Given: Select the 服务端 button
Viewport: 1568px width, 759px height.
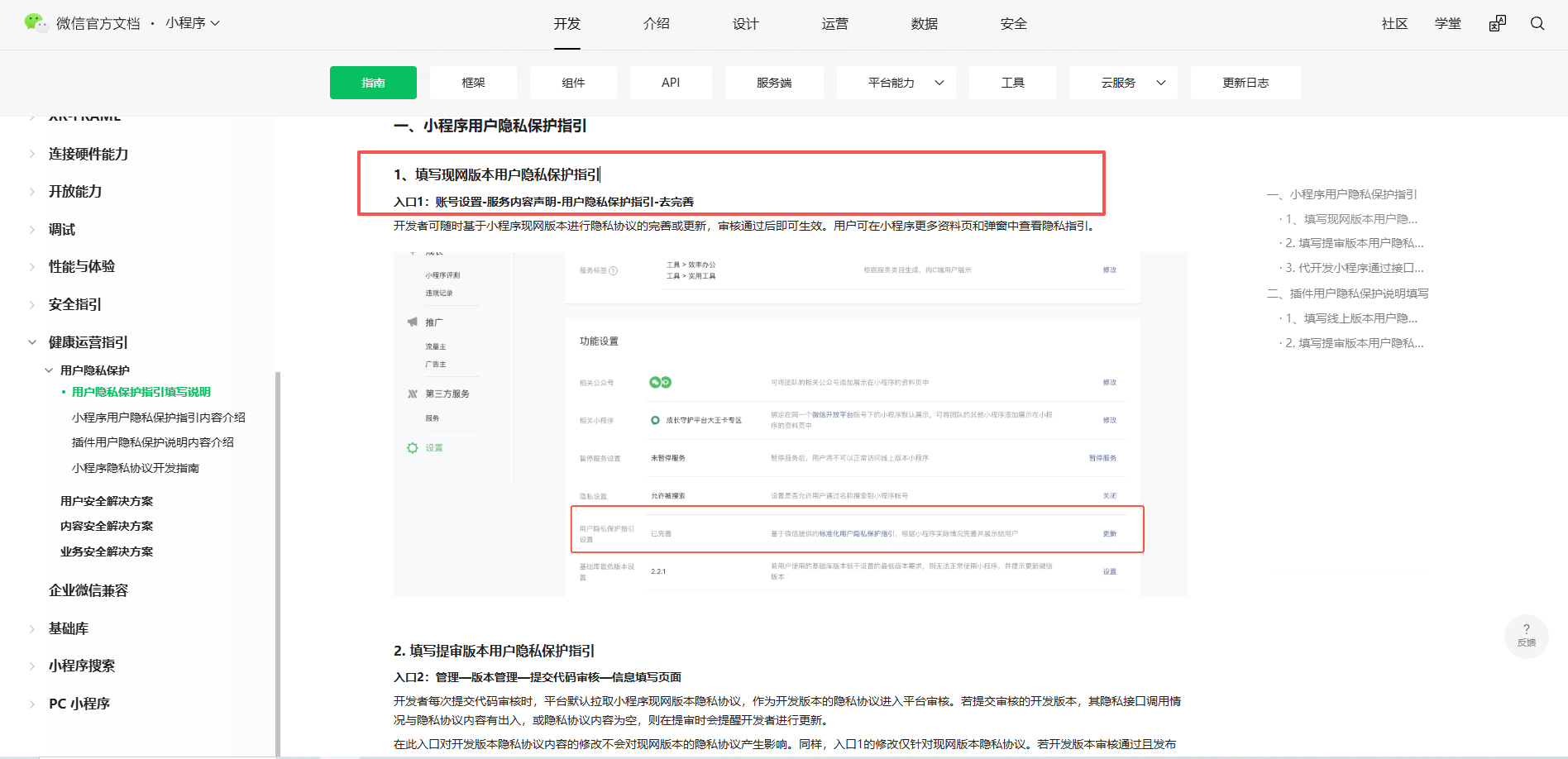Looking at the screenshot, I should click(x=774, y=83).
